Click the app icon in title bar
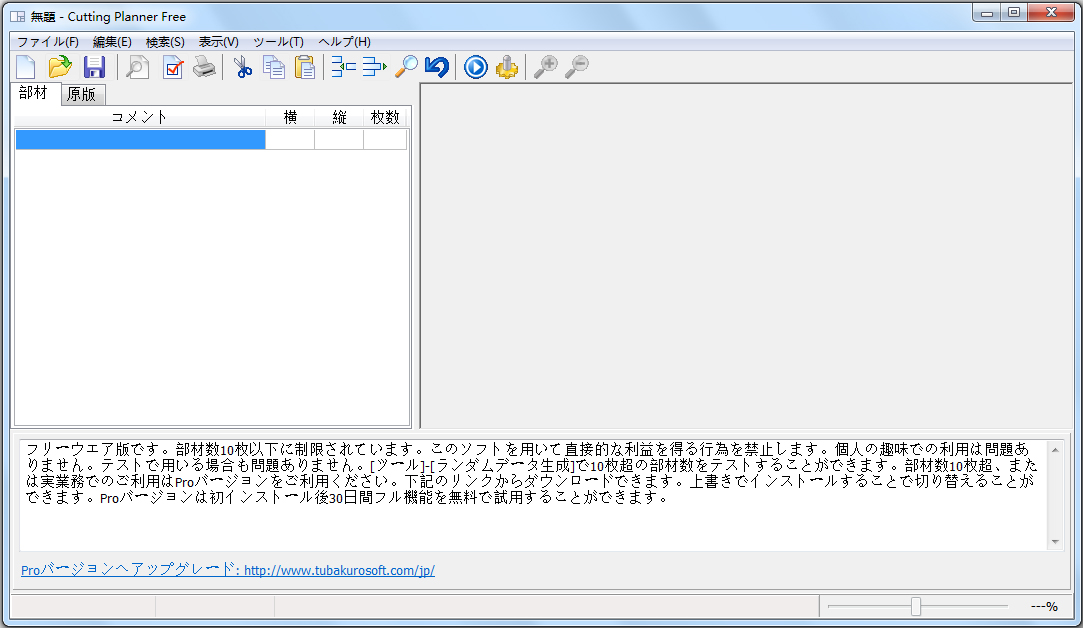 click(x=17, y=17)
